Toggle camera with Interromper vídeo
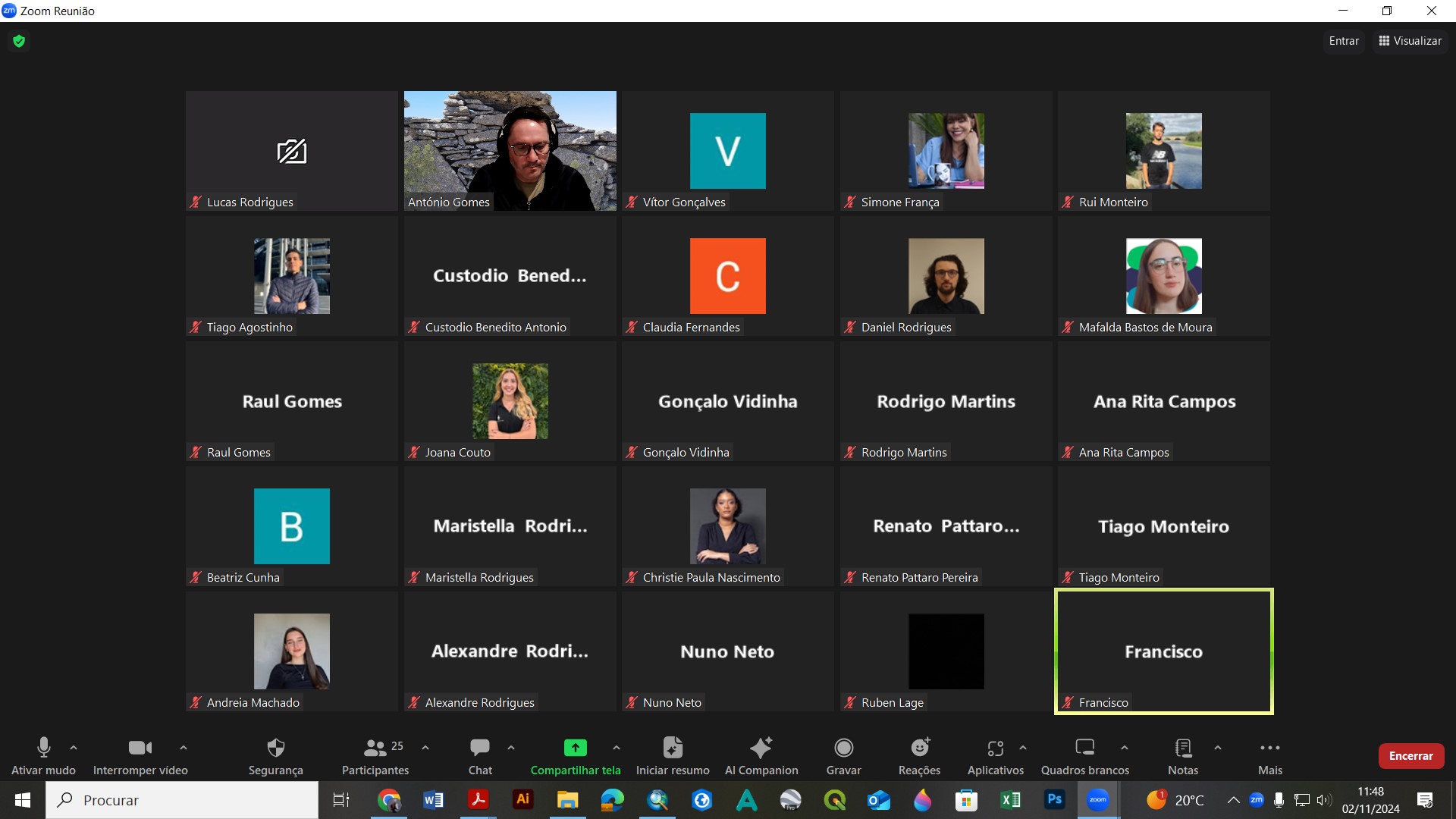1456x819 pixels. pyautogui.click(x=140, y=748)
